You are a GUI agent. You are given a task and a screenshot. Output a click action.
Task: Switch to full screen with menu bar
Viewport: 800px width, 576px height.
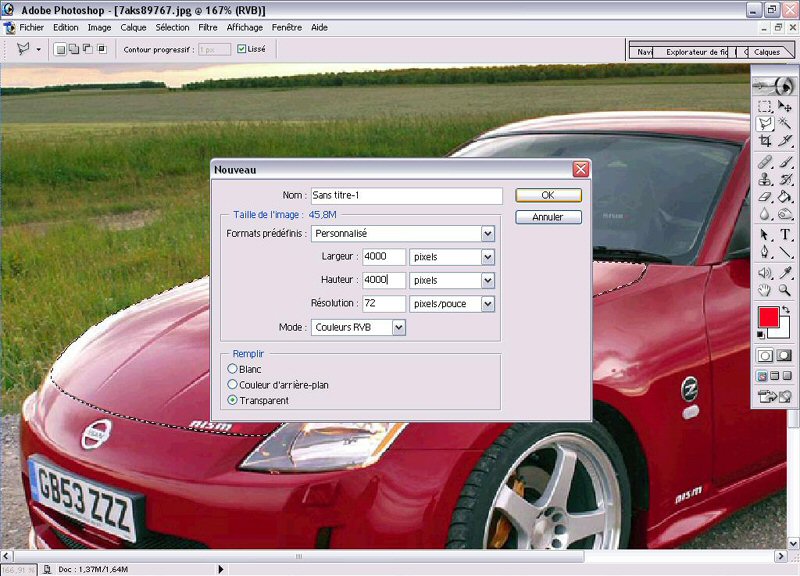click(x=774, y=376)
